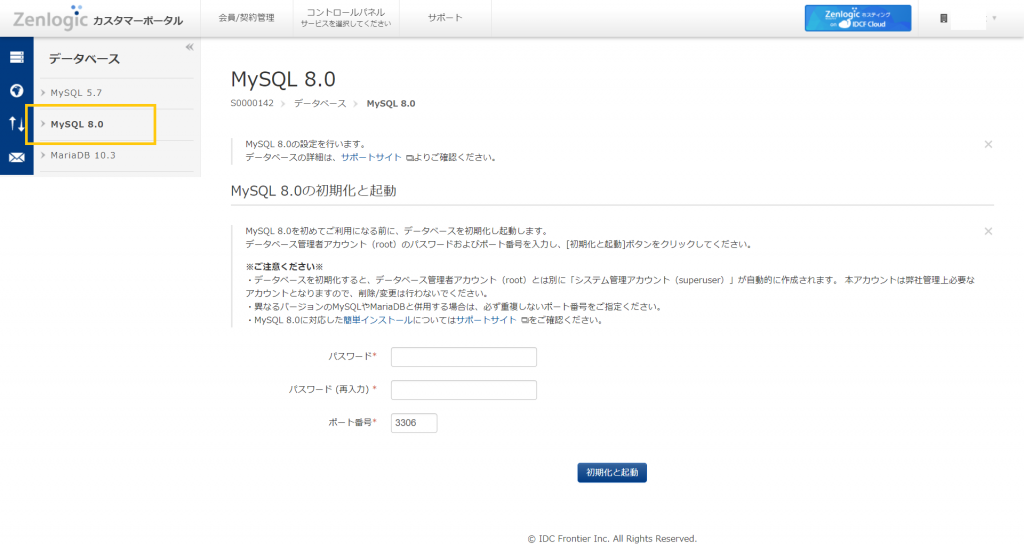Expand MariaDB 10.3 in the sidebar
Image resolution: width=1024 pixels, height=546 pixels.
point(83,155)
